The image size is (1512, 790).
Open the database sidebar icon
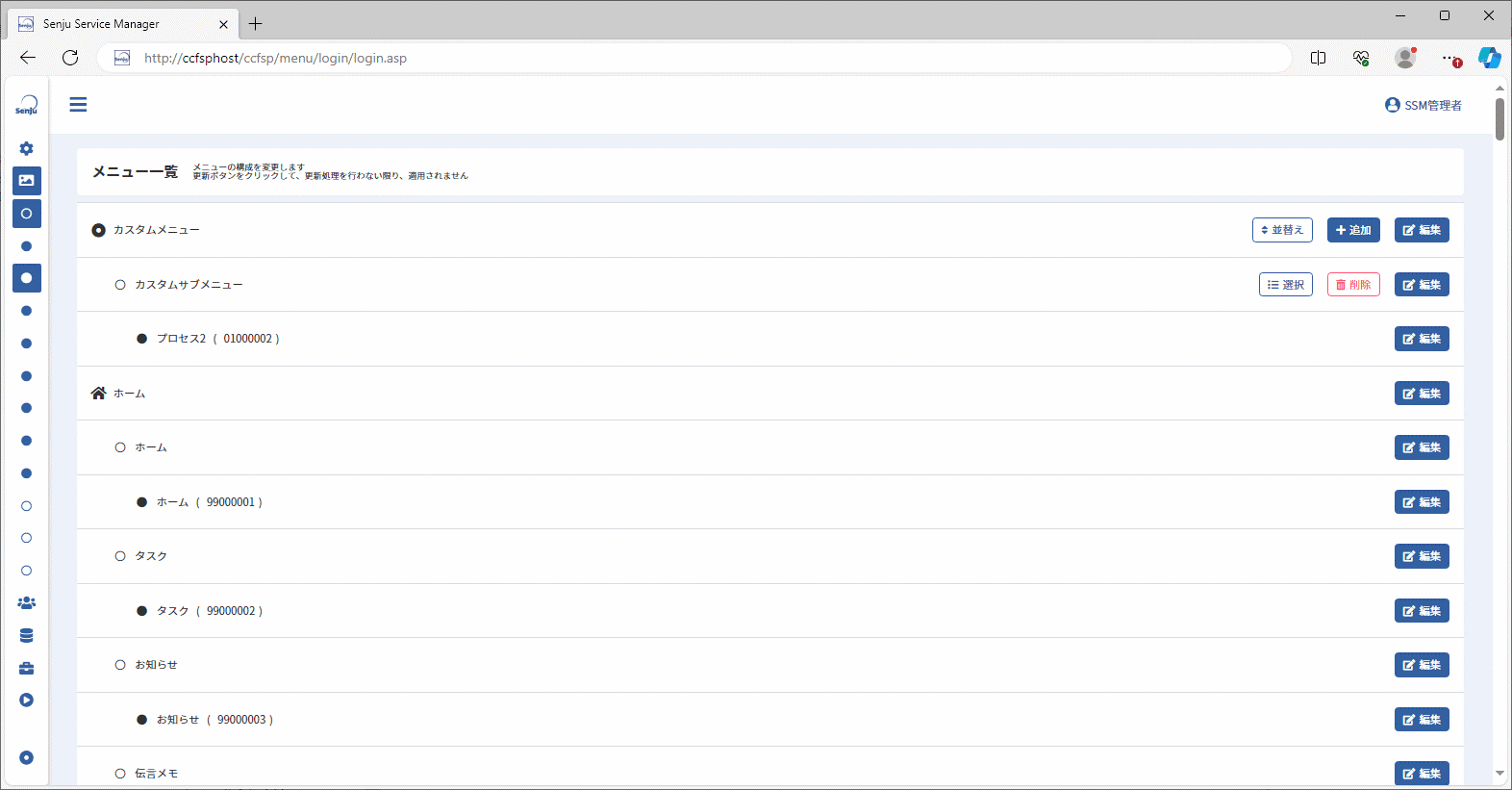coord(26,636)
